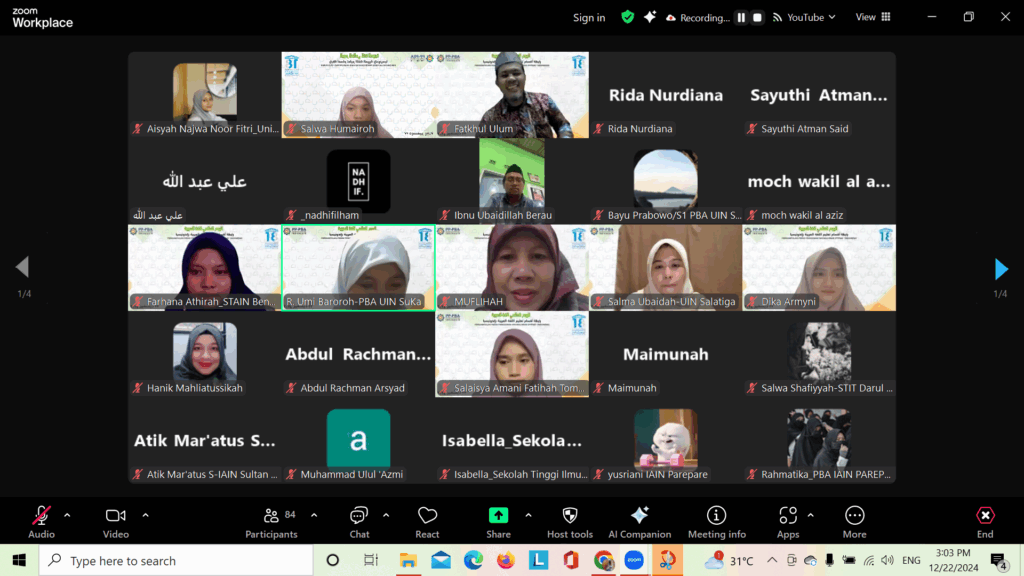1024x576 pixels.
Task: Go to next page of participants
Action: [x=1001, y=269]
